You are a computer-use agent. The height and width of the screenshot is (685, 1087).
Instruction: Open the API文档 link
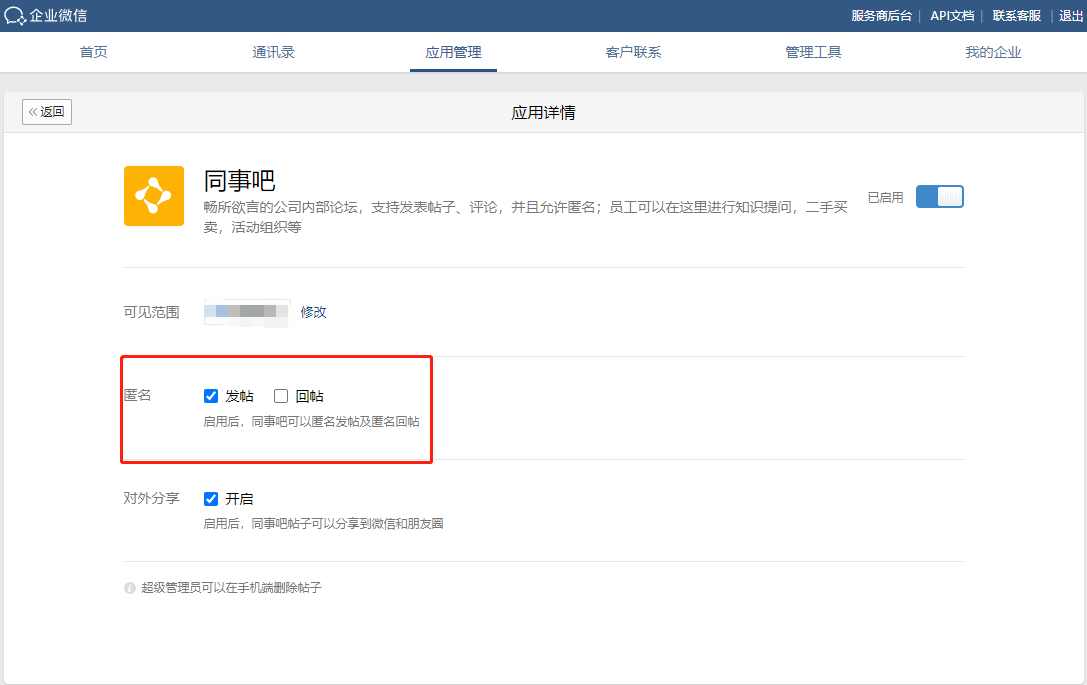[x=952, y=16]
